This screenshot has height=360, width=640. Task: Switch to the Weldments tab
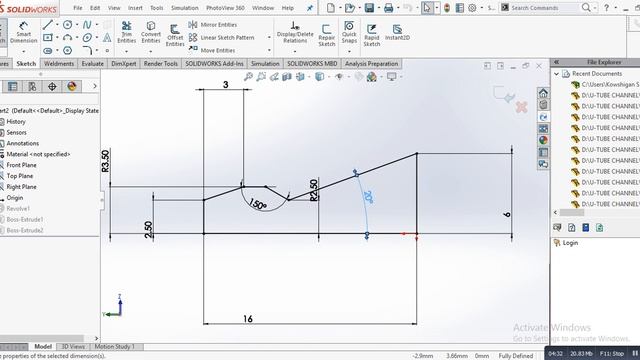[59, 64]
